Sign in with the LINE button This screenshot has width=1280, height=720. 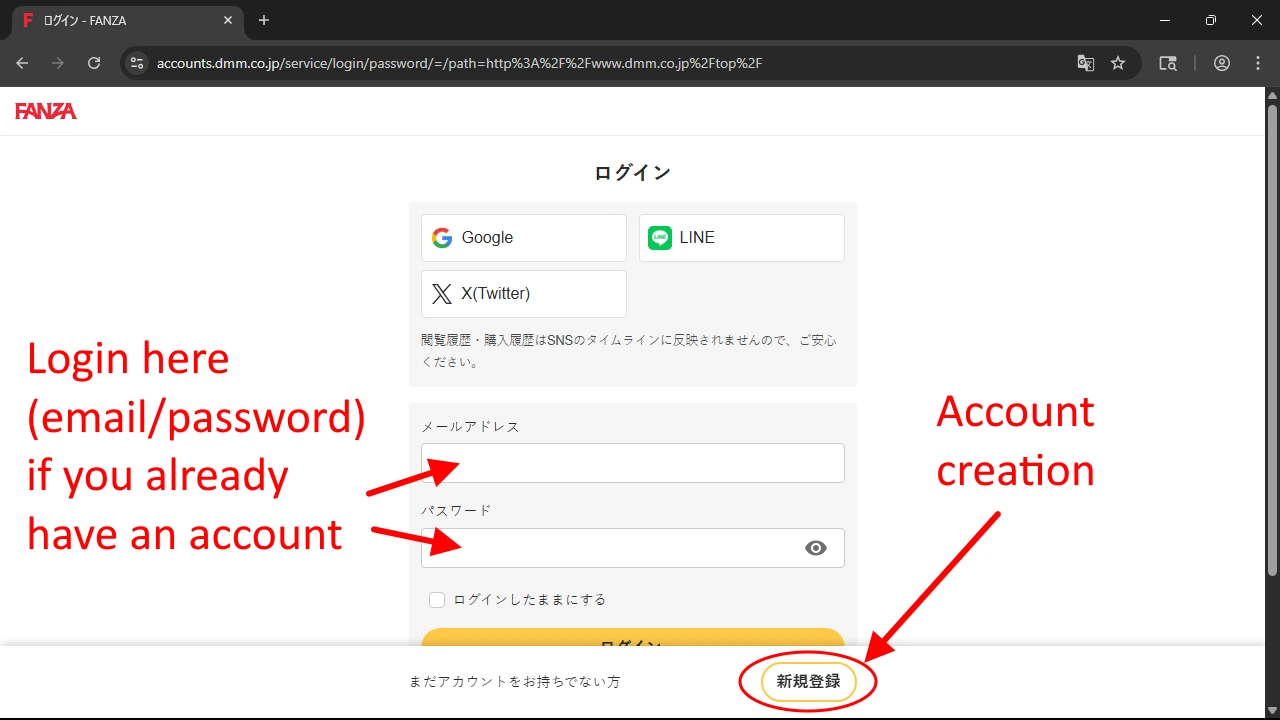[x=742, y=238]
